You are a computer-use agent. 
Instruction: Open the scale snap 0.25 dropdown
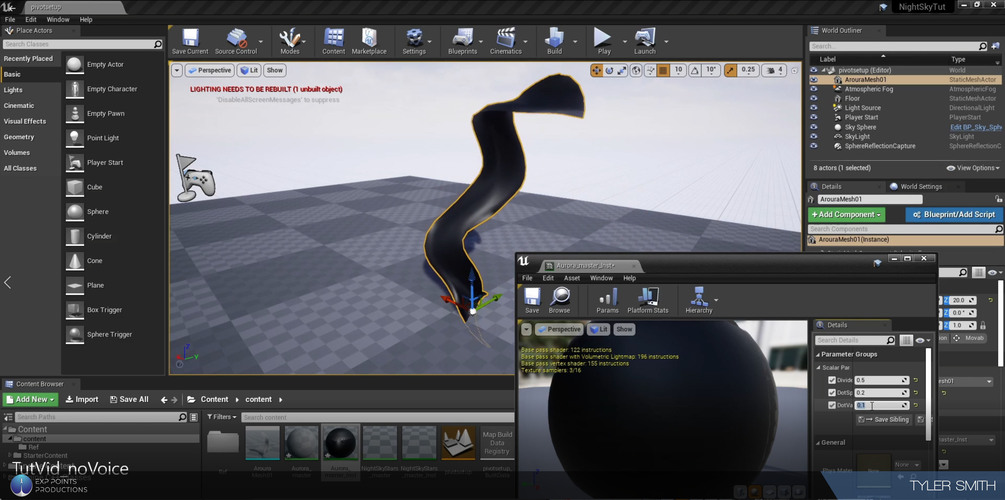tap(747, 71)
